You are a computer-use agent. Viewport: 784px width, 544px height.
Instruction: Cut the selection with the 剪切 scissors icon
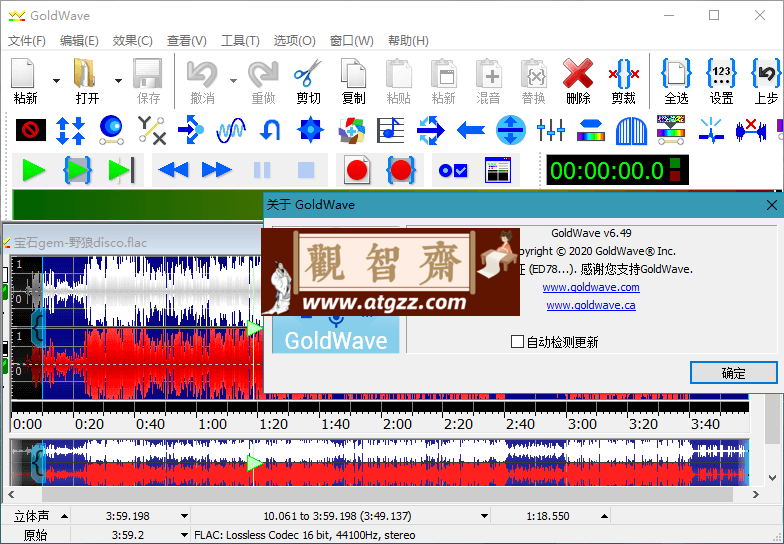click(x=308, y=74)
